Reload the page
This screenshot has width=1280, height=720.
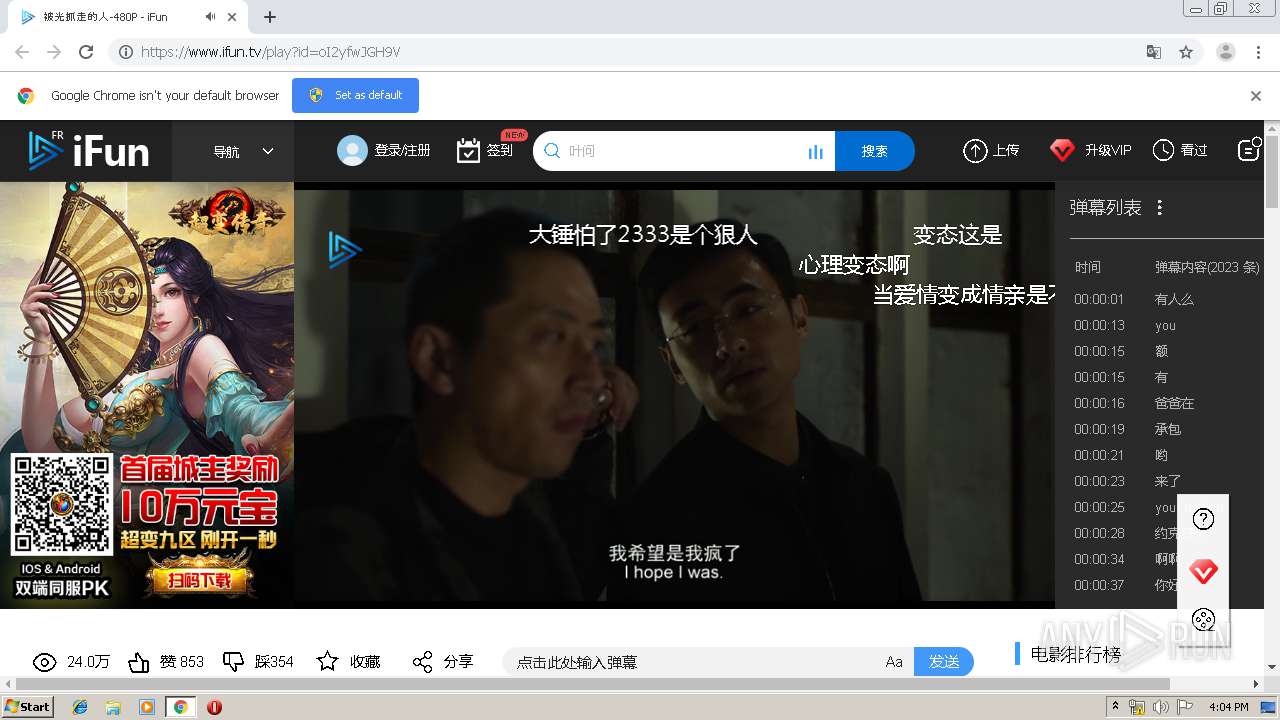pos(86,52)
